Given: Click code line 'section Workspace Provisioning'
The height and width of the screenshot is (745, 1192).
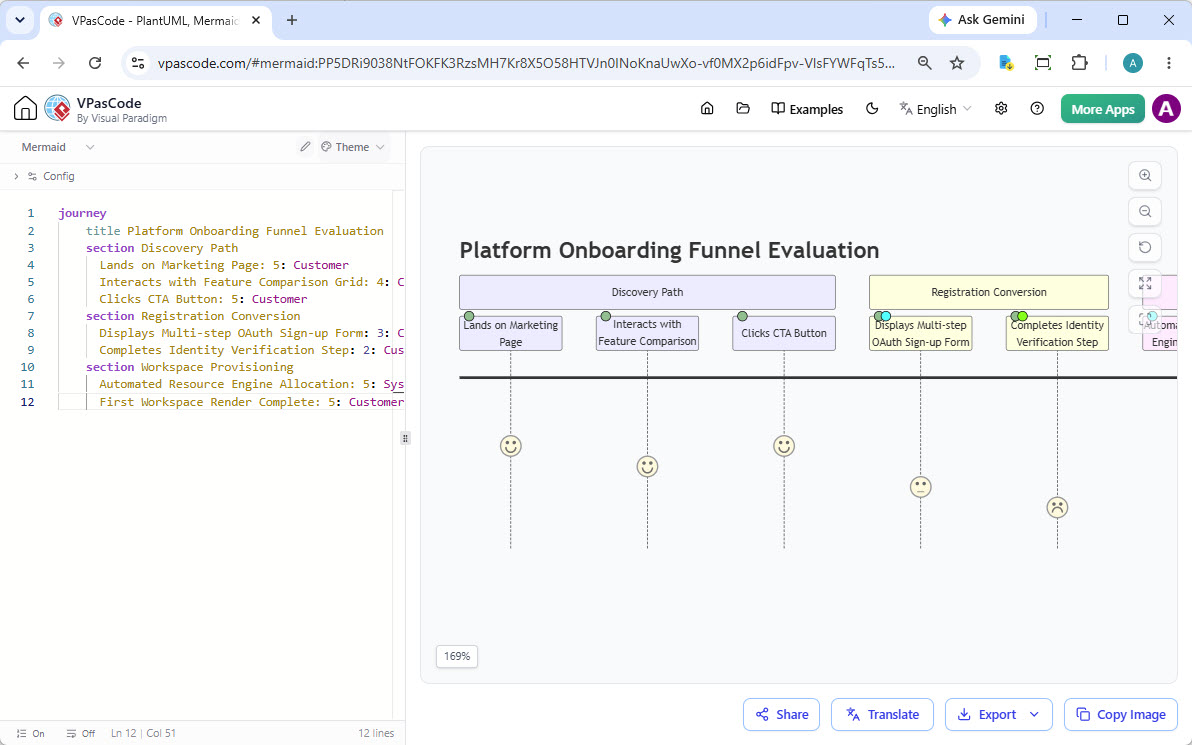Looking at the screenshot, I should click(x=189, y=367).
